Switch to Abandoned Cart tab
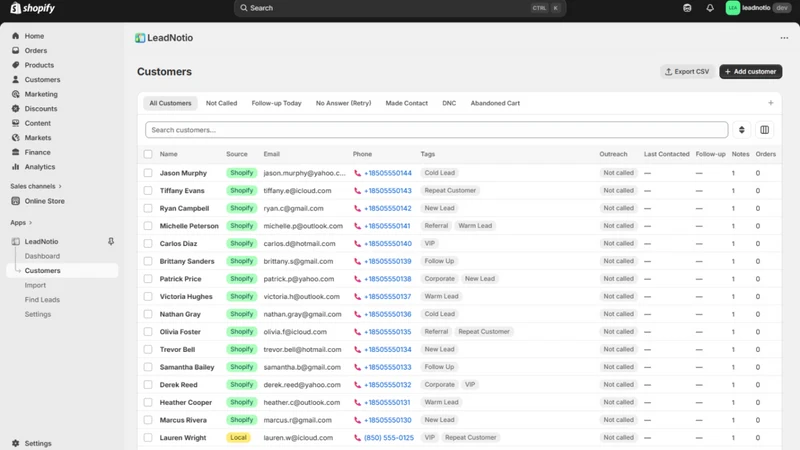This screenshot has height=450, width=800. 495,103
